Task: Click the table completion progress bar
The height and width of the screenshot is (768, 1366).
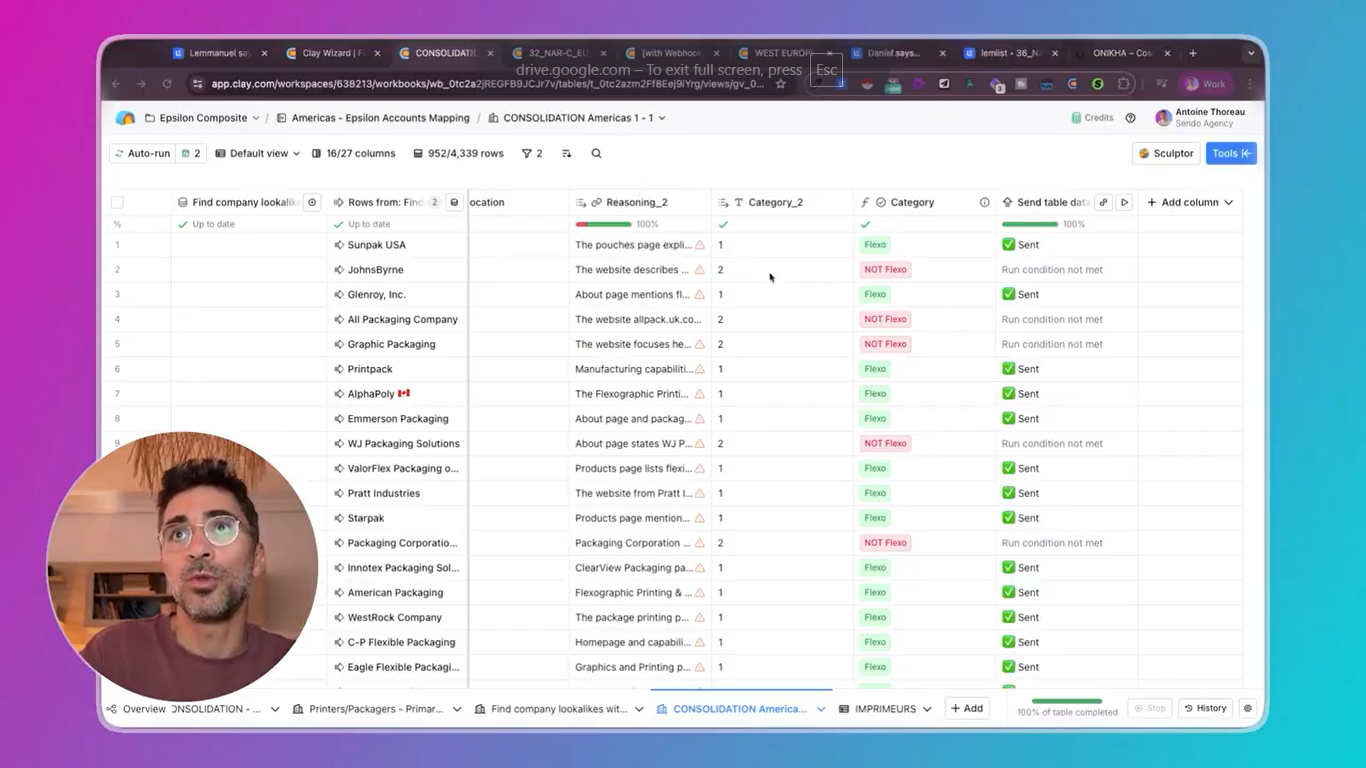Action: point(1066,702)
